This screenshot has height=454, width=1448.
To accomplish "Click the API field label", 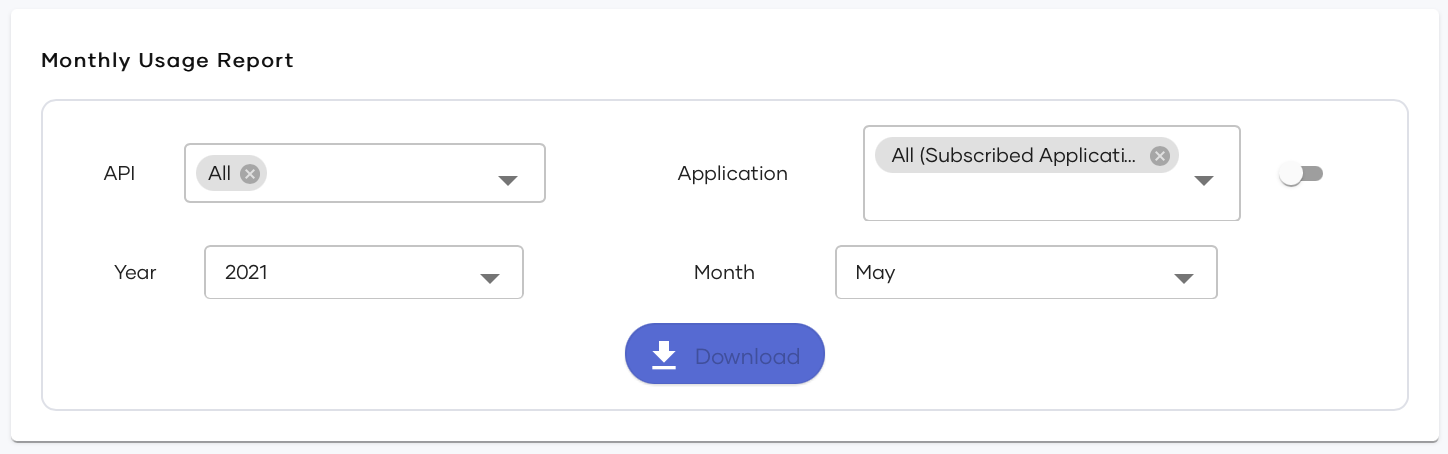I will pos(119,173).
